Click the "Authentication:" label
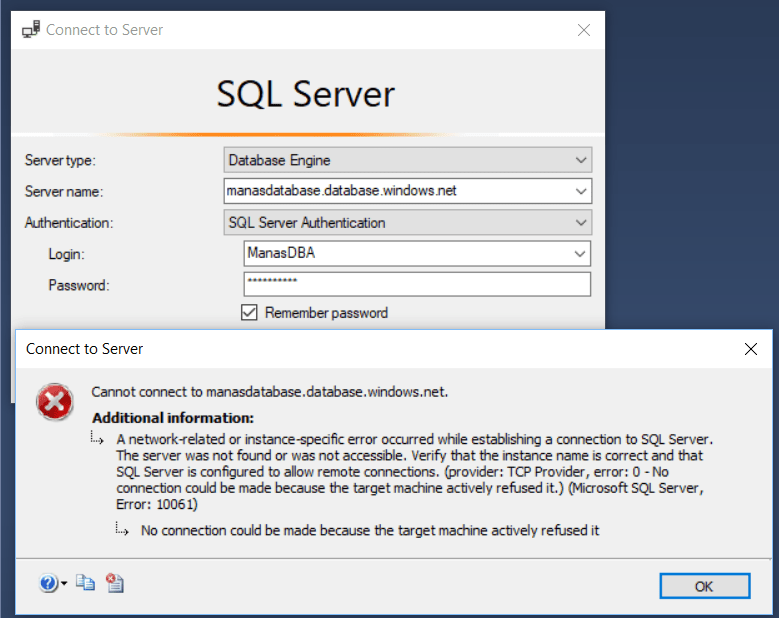This screenshot has height=618, width=779. (x=69, y=223)
